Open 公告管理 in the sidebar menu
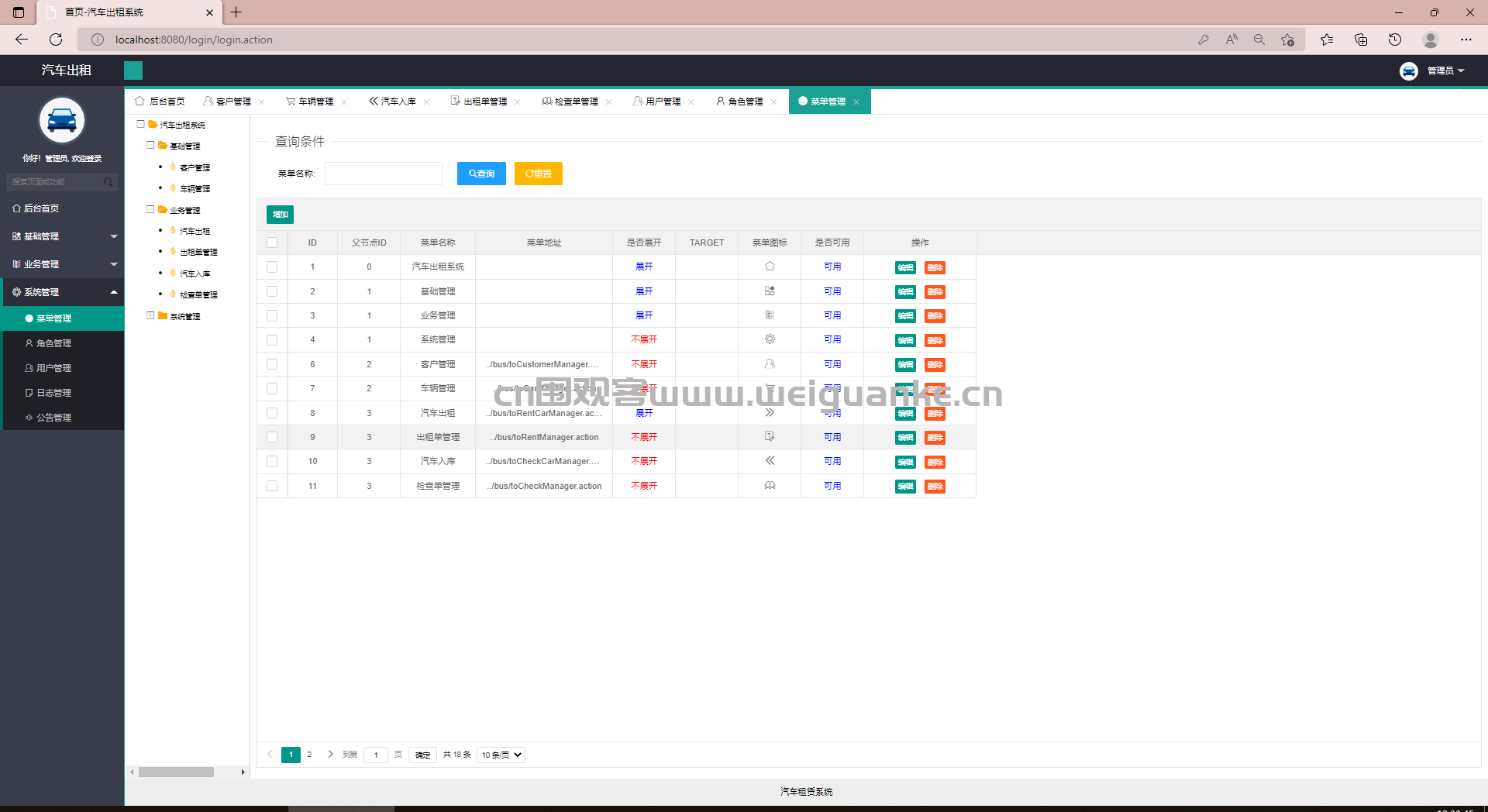This screenshot has width=1488, height=812. tap(62, 418)
